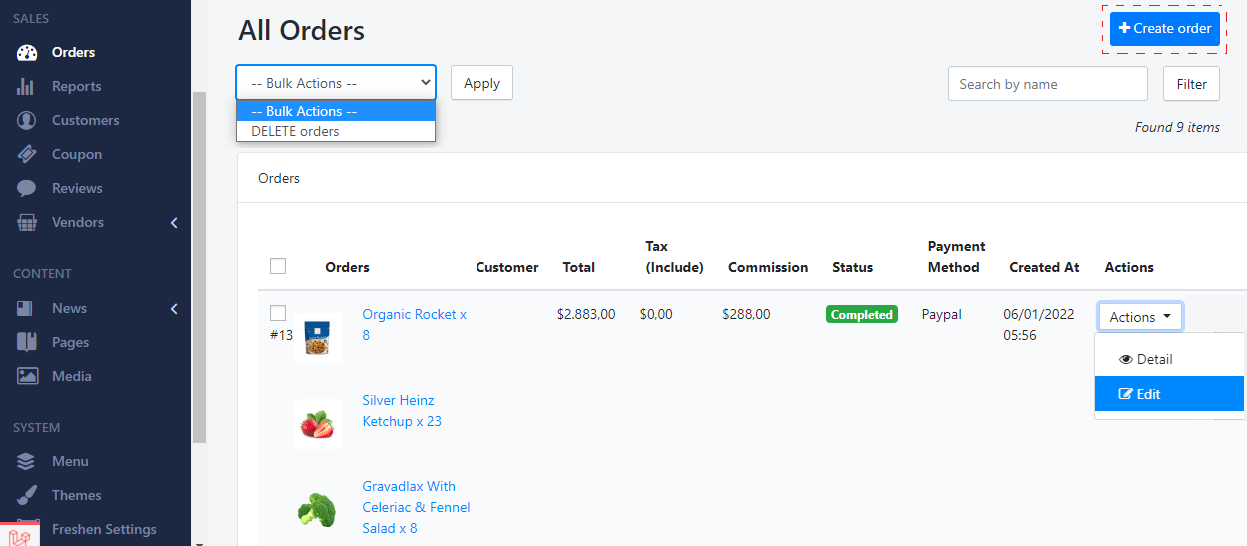Check the checkbox for order #13
This screenshot has width=1247, height=546.
click(x=278, y=313)
